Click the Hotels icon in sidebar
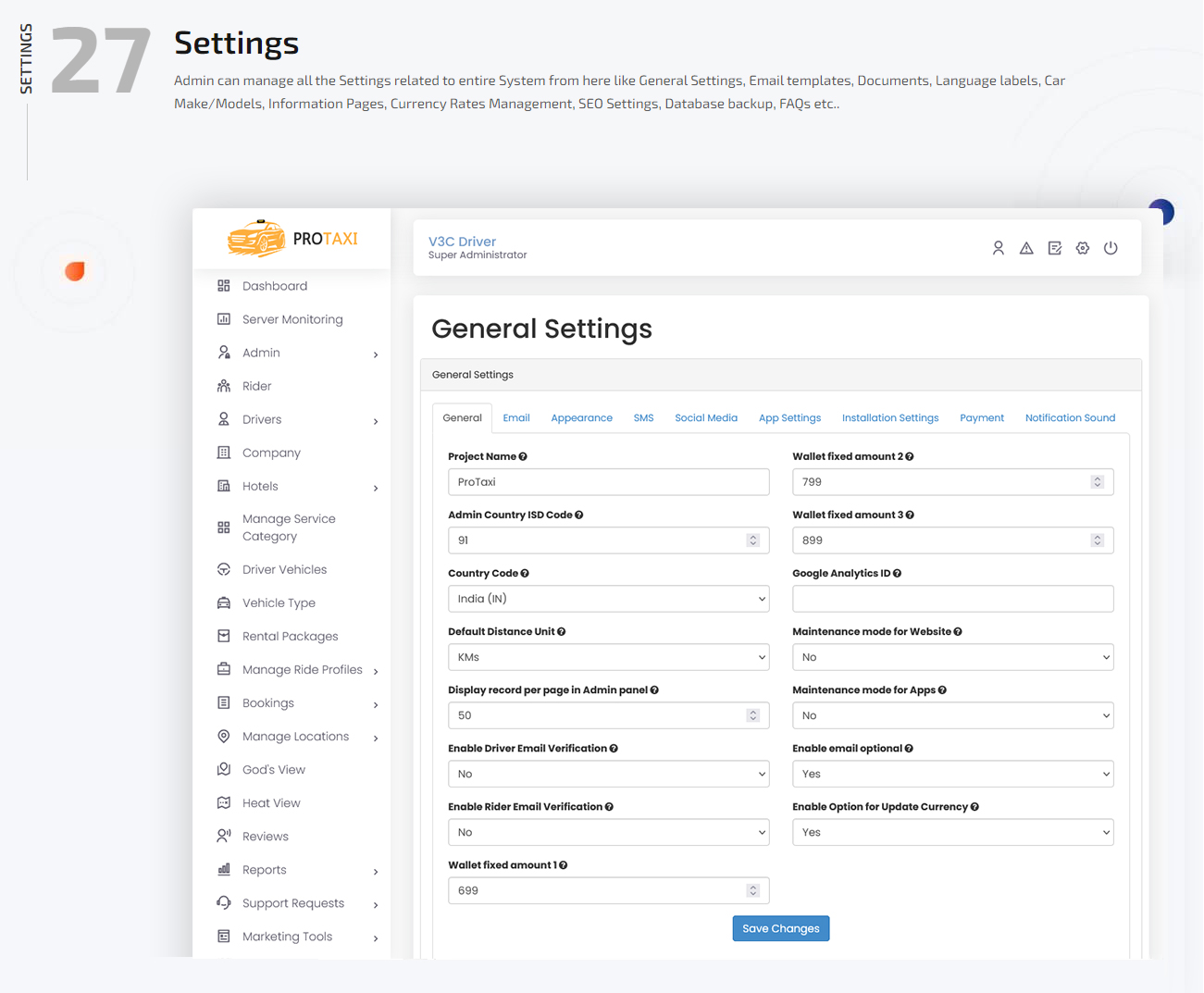Viewport: 1204px width, 993px height. pyautogui.click(x=224, y=486)
